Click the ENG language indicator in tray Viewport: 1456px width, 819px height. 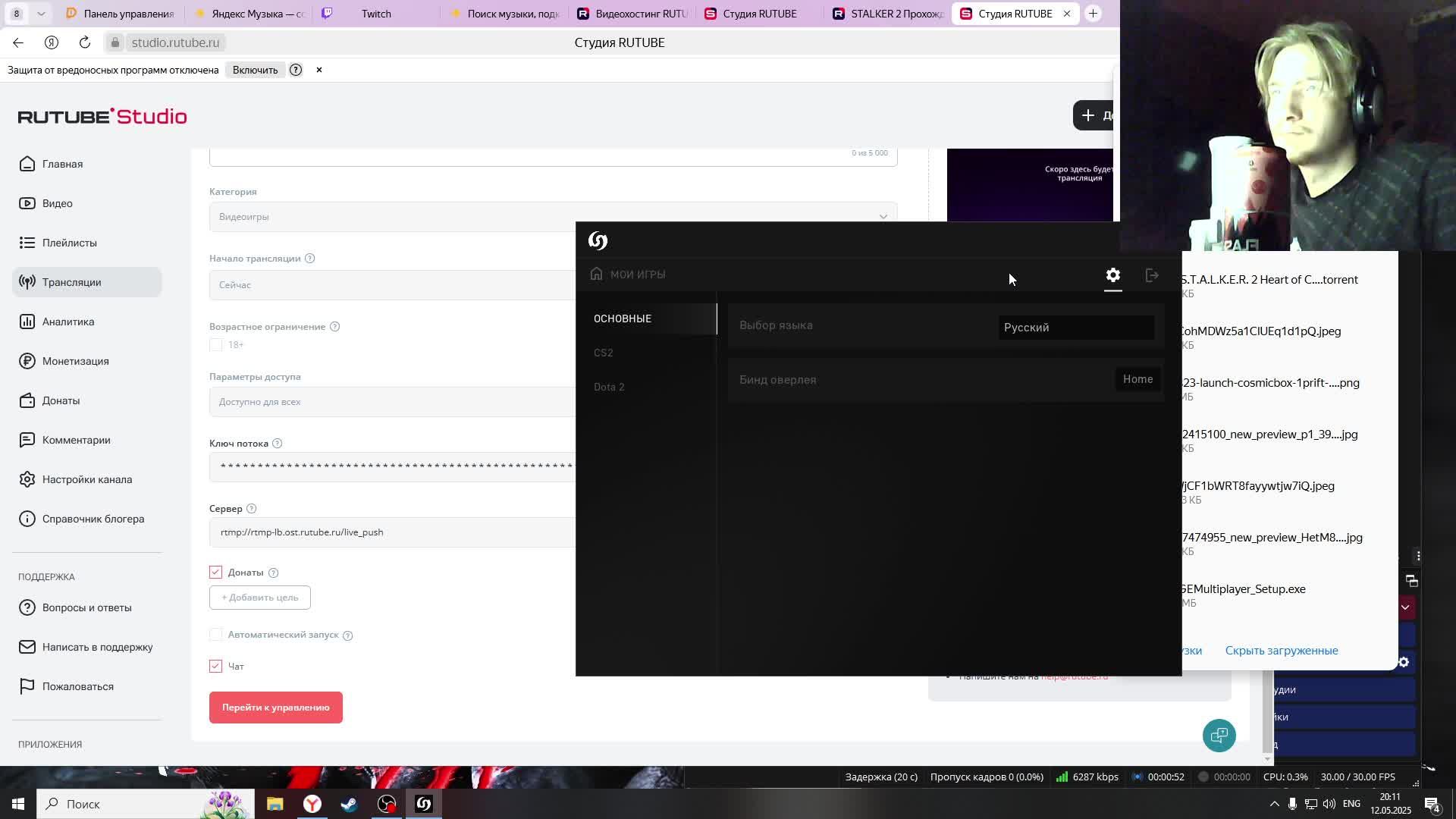coord(1351,804)
